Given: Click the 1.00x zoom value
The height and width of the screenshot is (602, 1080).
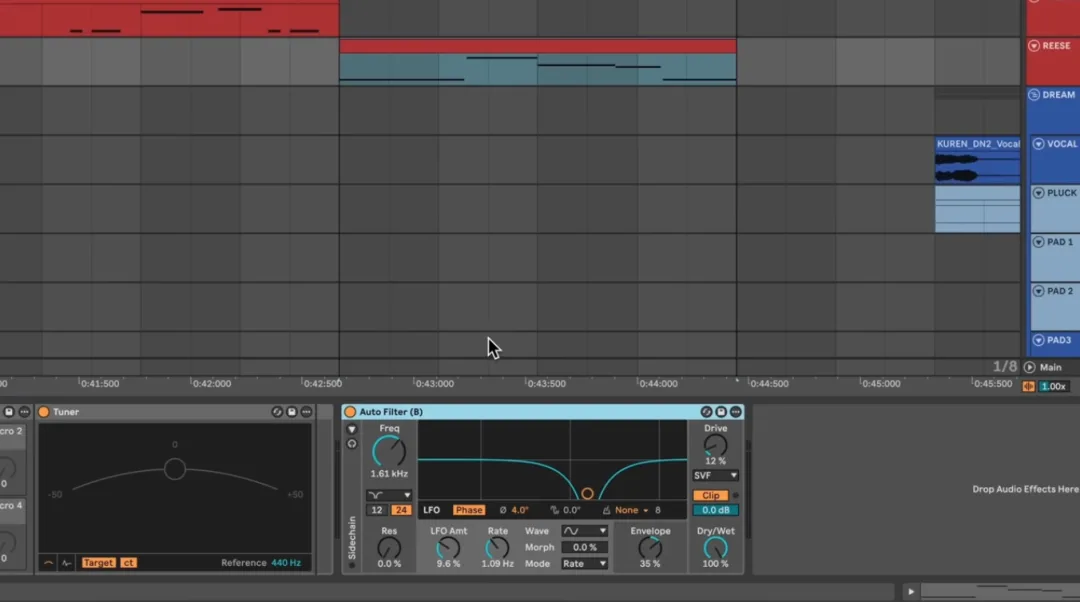Looking at the screenshot, I should point(1053,386).
